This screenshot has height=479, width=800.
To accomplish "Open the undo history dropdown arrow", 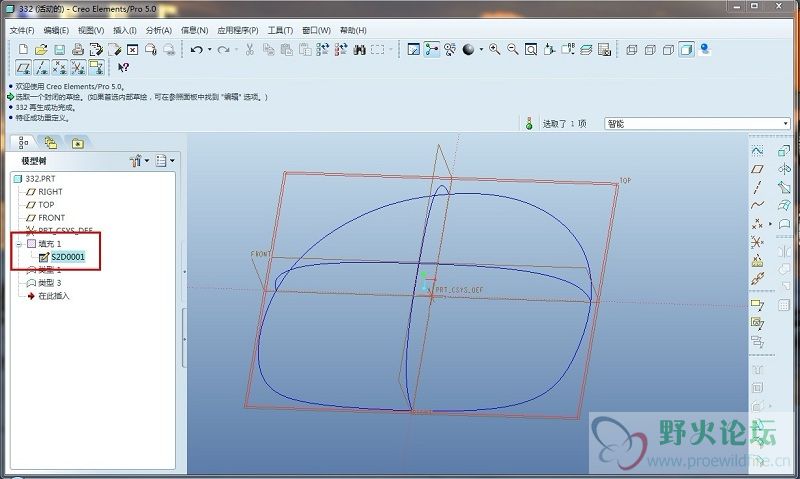I will click(x=210, y=49).
